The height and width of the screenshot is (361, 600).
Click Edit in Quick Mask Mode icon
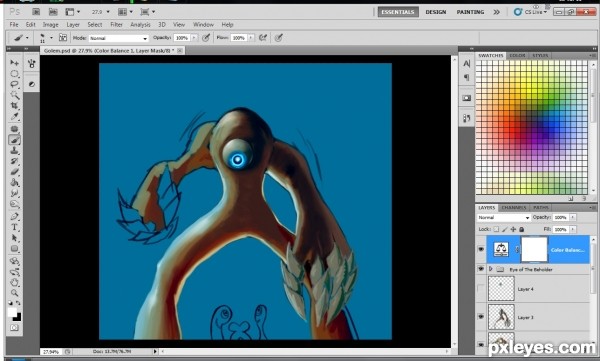[14, 328]
